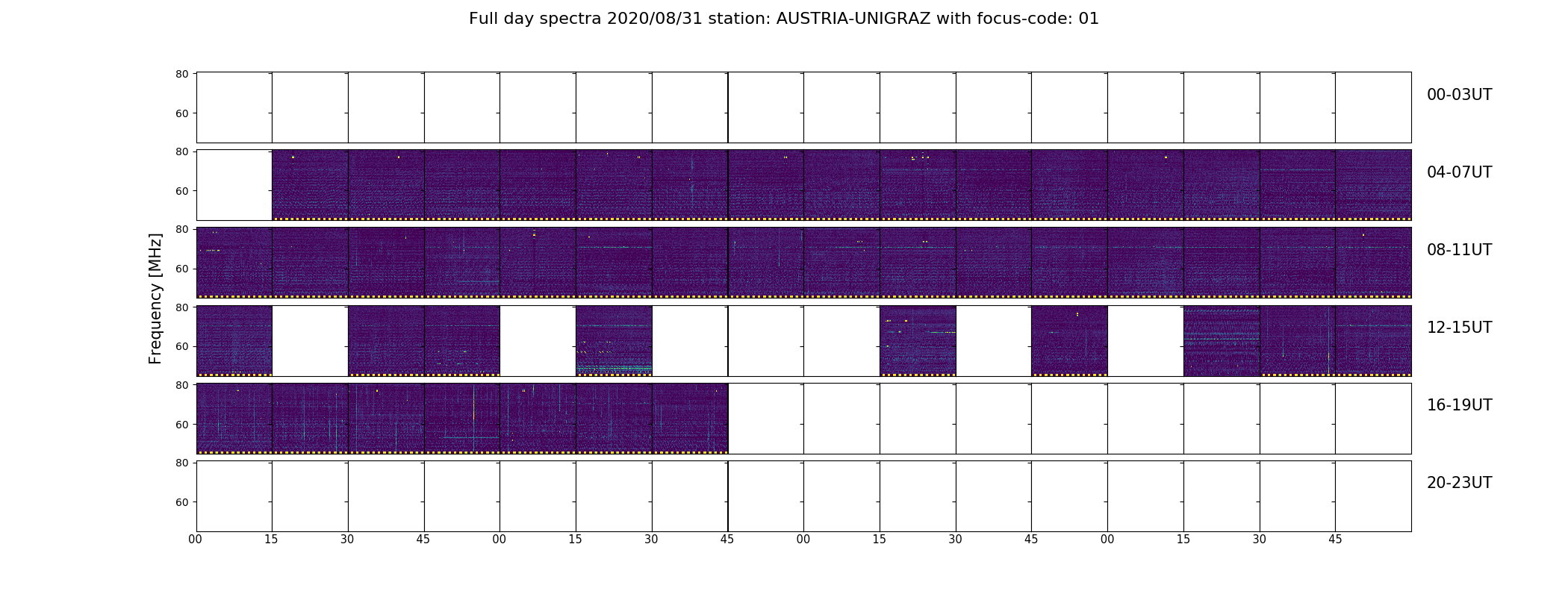Click the '80' tick of the 08-11UT row

(181, 229)
